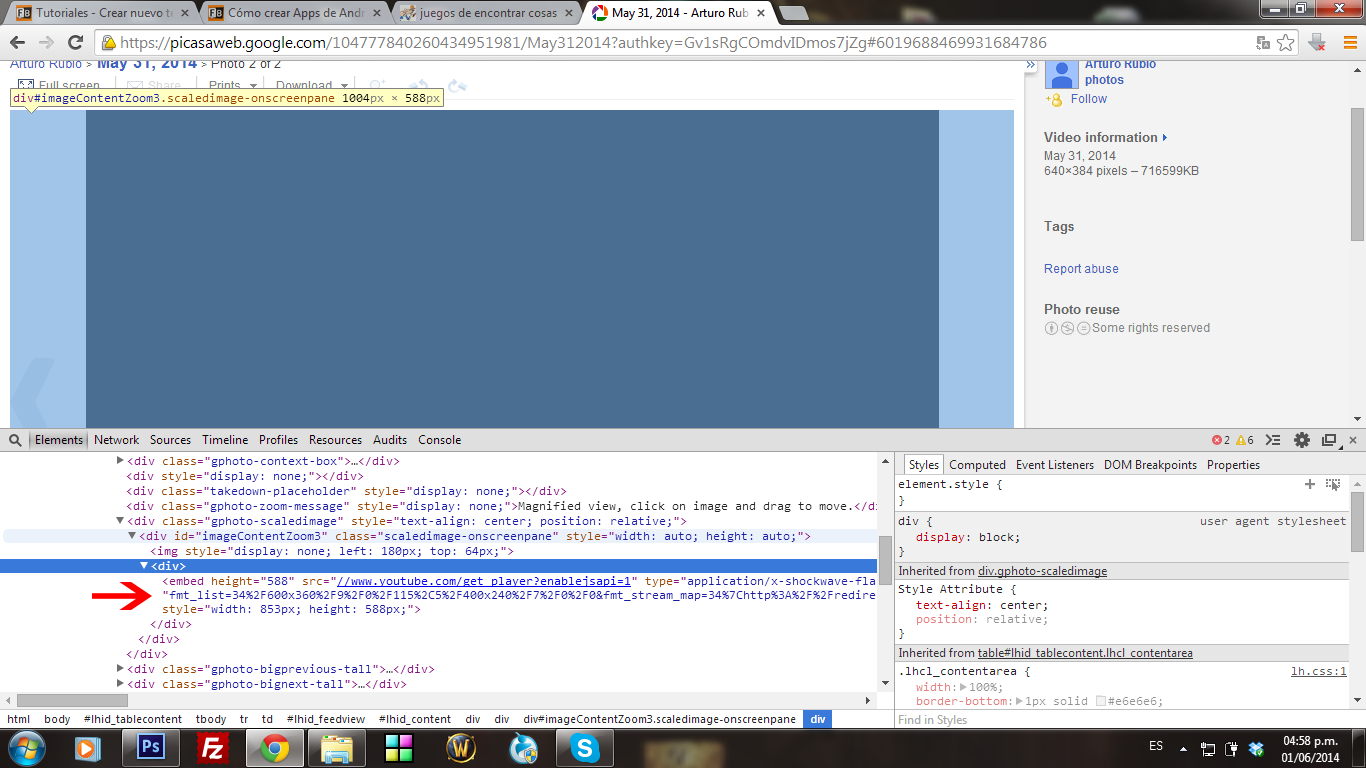Collapse the imageContentZoom3 div node
Viewport: 1366px width, 768px height.
click(x=133, y=536)
